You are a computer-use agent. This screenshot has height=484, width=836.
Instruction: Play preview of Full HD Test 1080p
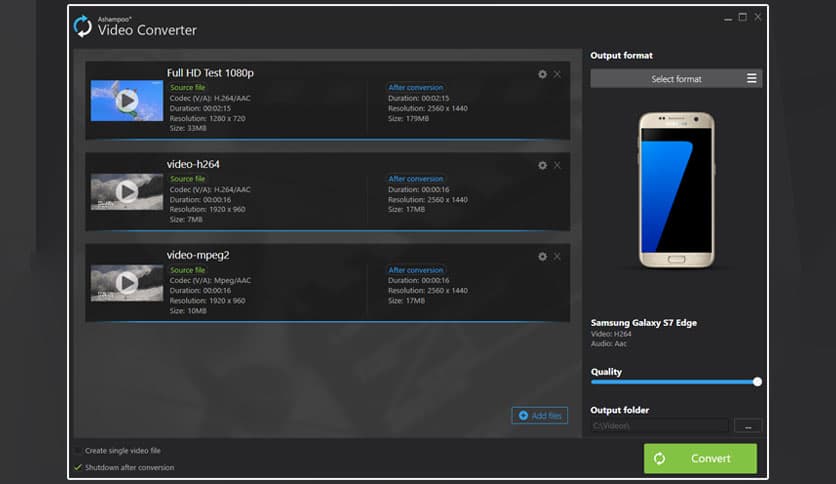(x=127, y=100)
